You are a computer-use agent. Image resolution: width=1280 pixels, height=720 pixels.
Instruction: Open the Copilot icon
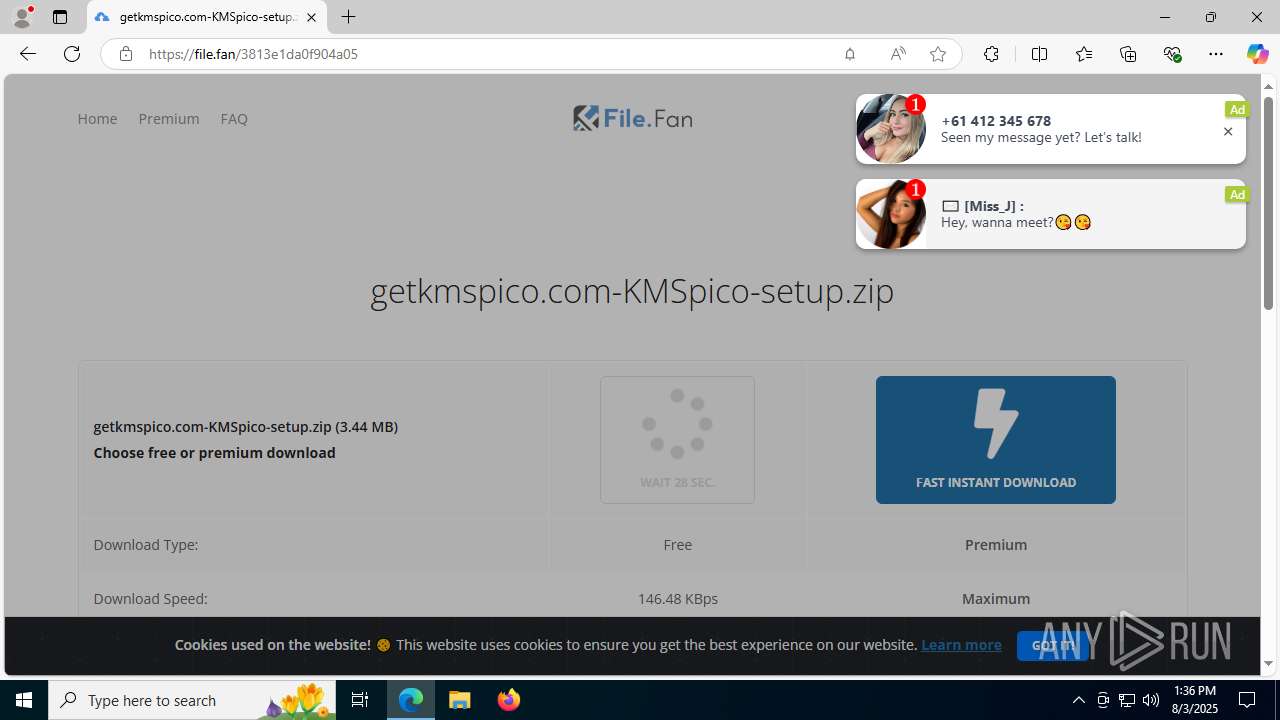[x=1257, y=54]
